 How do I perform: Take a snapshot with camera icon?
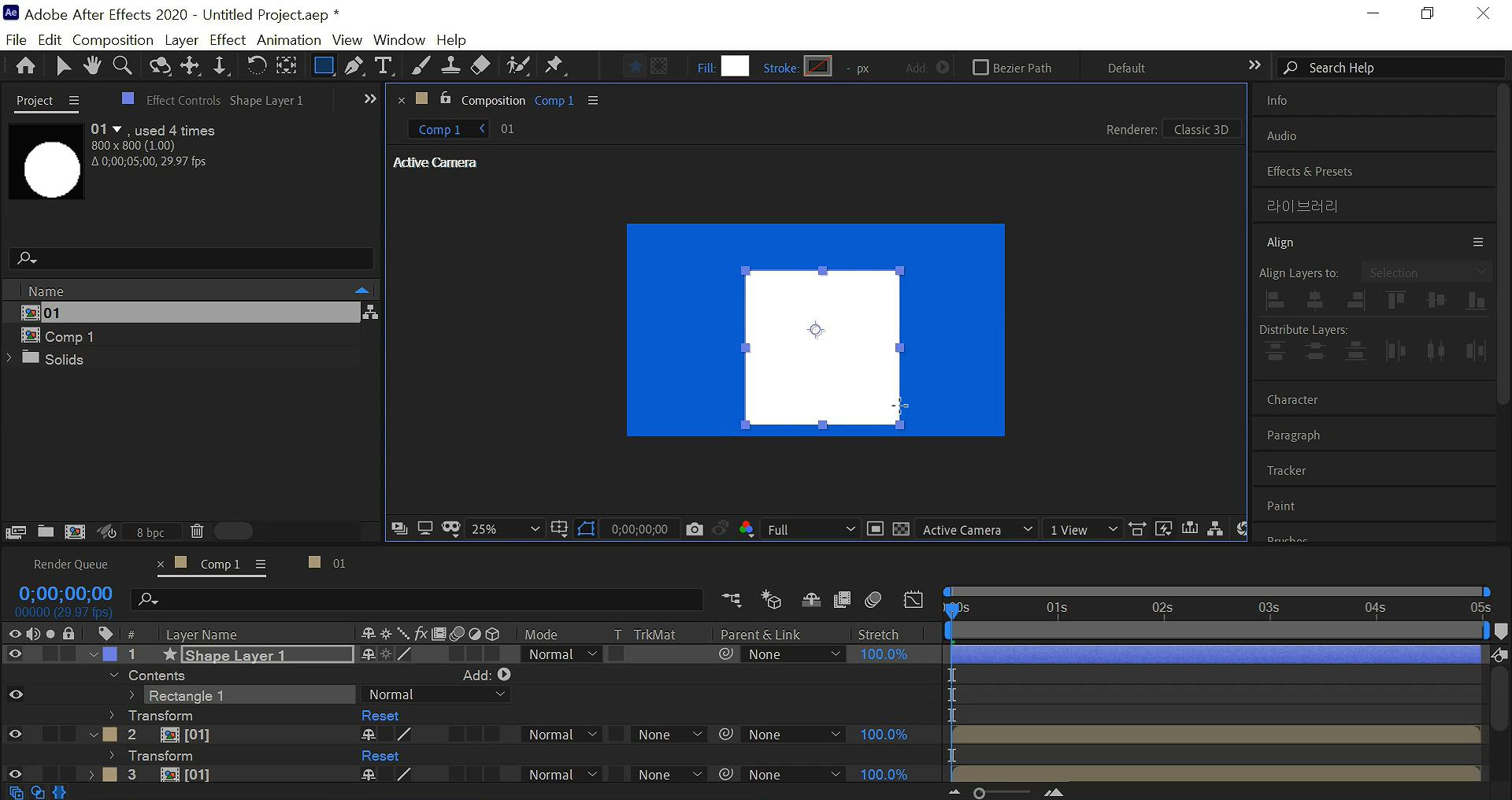[x=694, y=529]
